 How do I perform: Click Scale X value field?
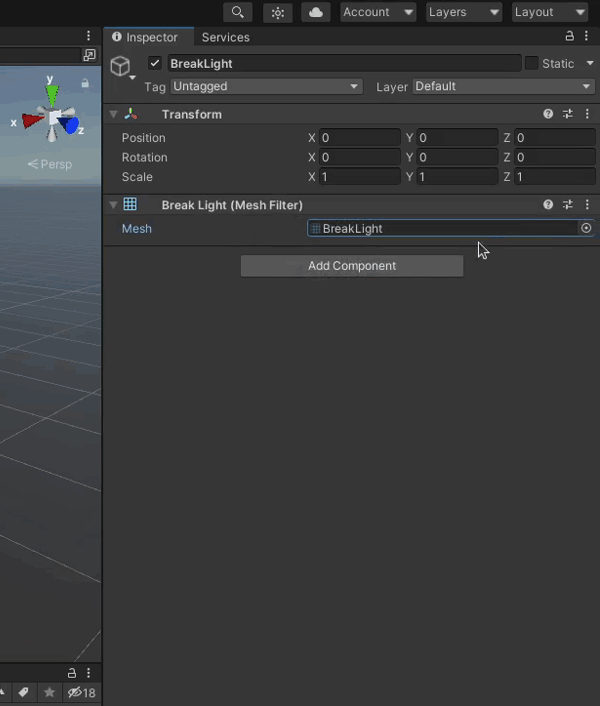point(360,176)
